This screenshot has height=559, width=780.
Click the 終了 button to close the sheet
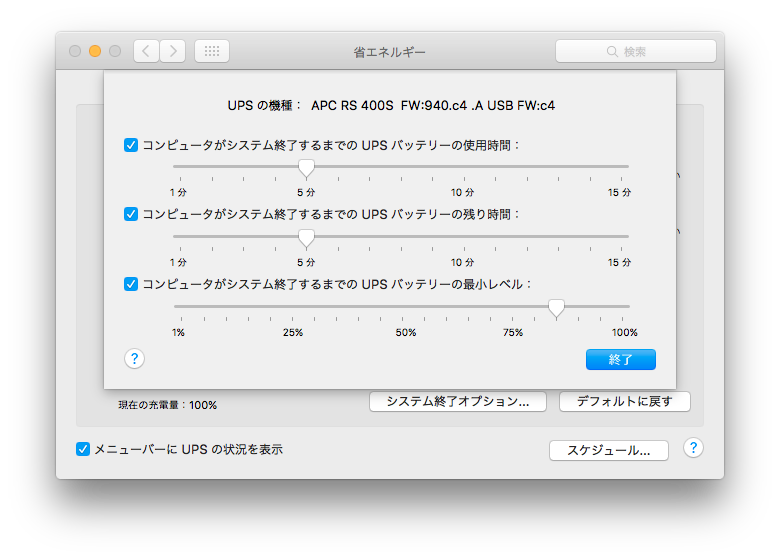[620, 360]
